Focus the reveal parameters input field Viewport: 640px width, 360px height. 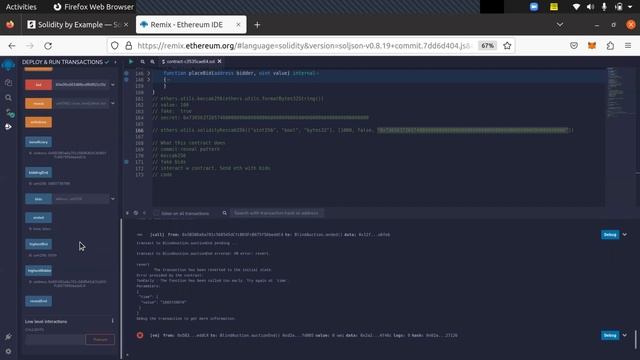(x=81, y=103)
